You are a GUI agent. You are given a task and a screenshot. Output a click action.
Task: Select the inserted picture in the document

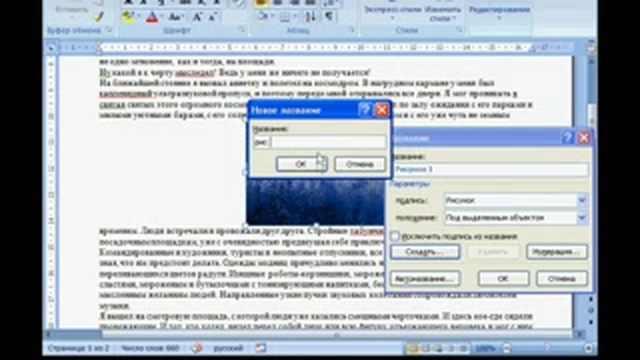pos(315,202)
